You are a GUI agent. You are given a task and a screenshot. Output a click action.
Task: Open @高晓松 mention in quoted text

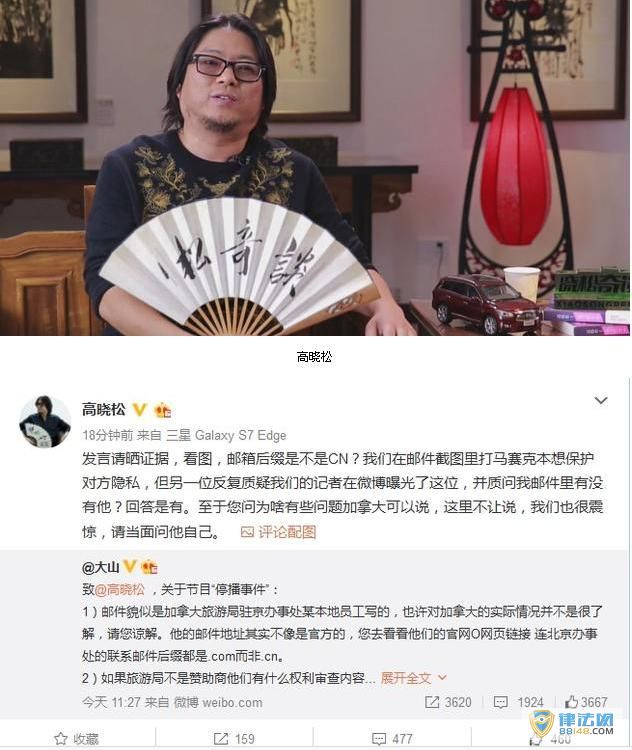click(x=120, y=589)
